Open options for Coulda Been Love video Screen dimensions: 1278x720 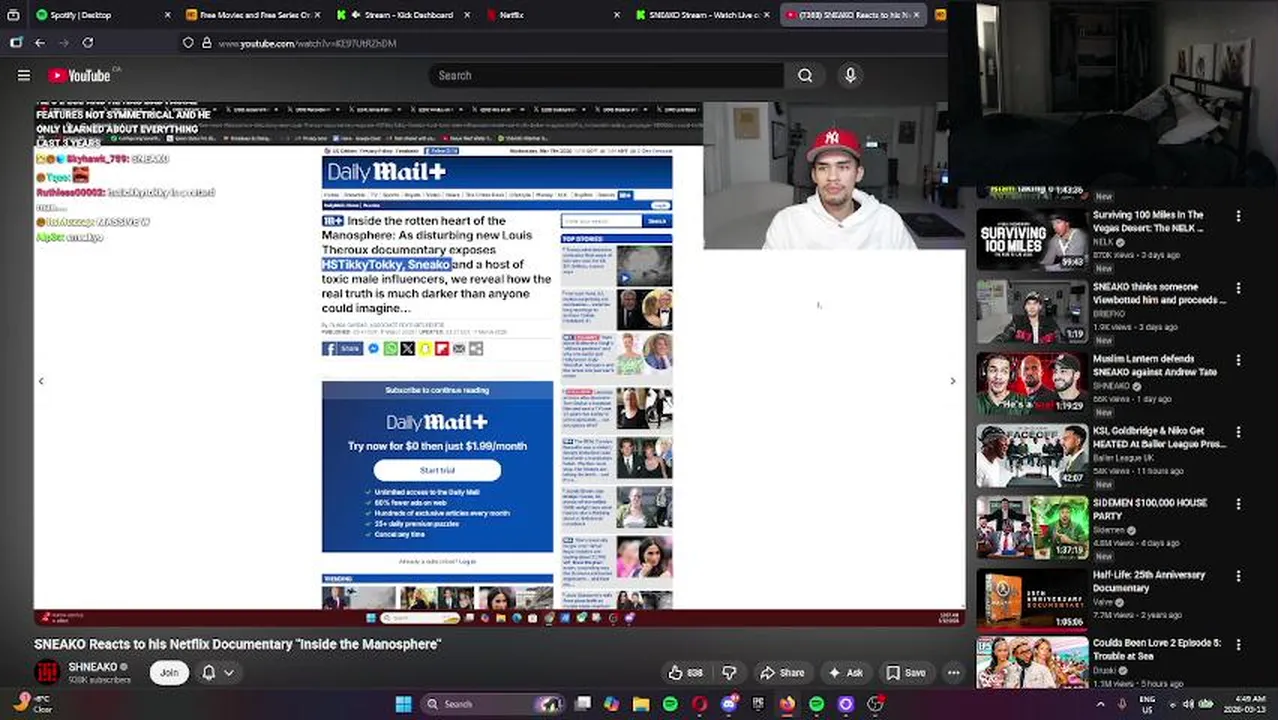pos(1238,645)
